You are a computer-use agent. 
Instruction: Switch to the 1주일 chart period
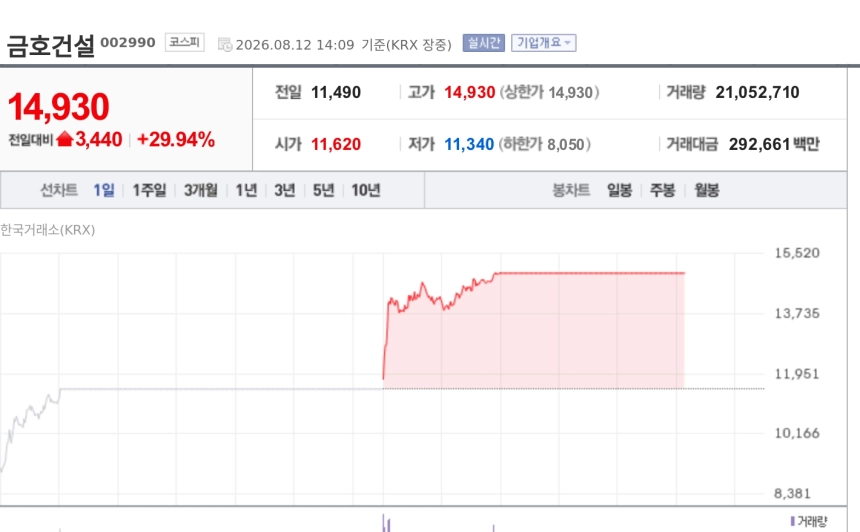click(149, 190)
